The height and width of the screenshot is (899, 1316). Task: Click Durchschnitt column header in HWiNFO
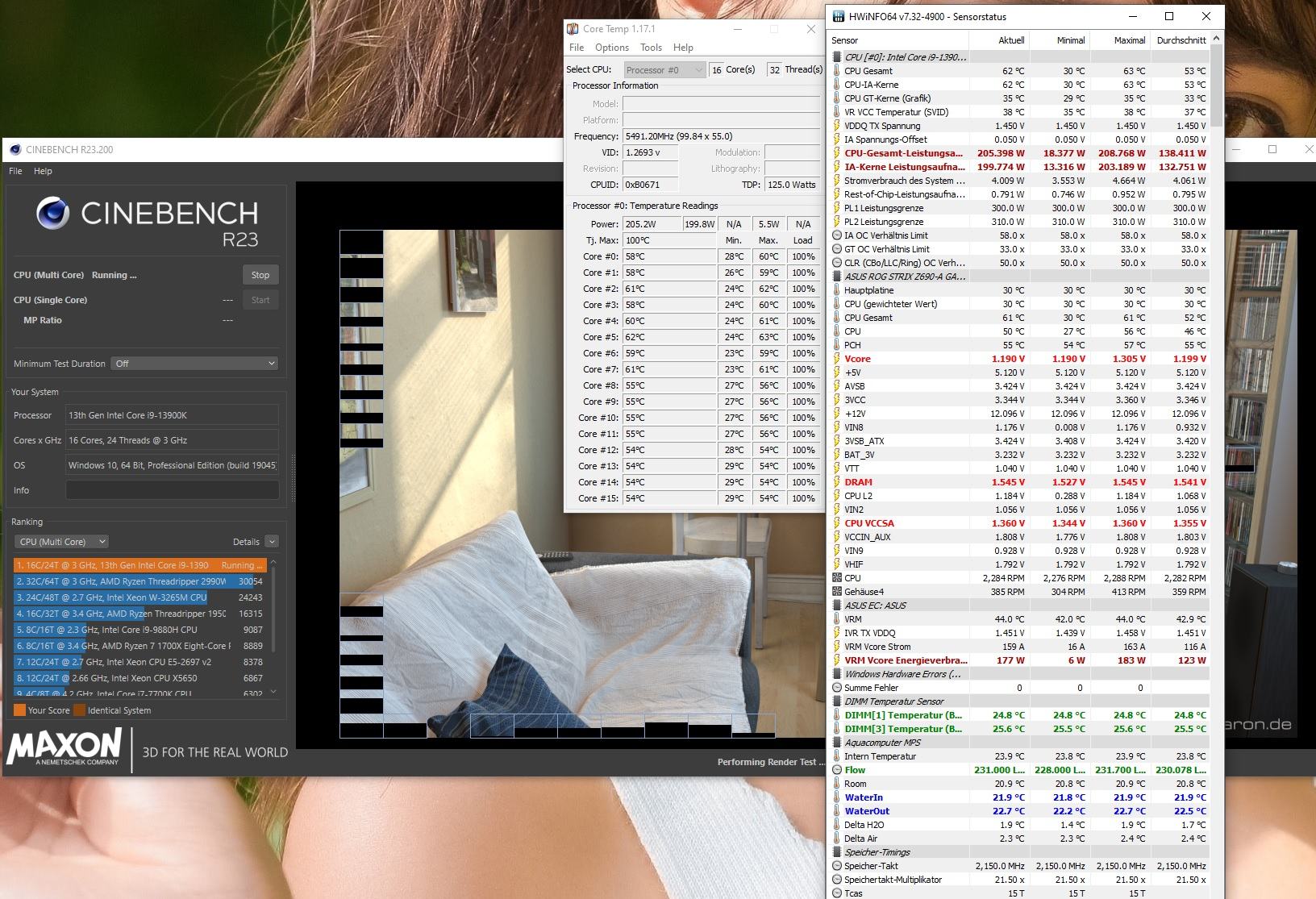1181,40
